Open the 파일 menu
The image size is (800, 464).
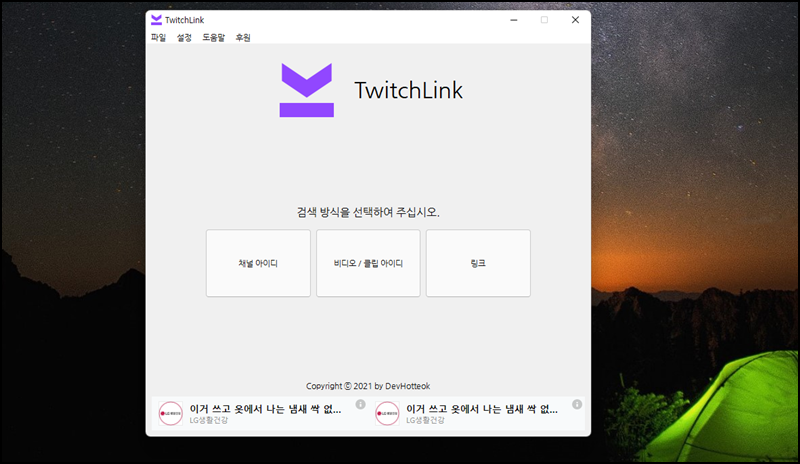click(159, 37)
